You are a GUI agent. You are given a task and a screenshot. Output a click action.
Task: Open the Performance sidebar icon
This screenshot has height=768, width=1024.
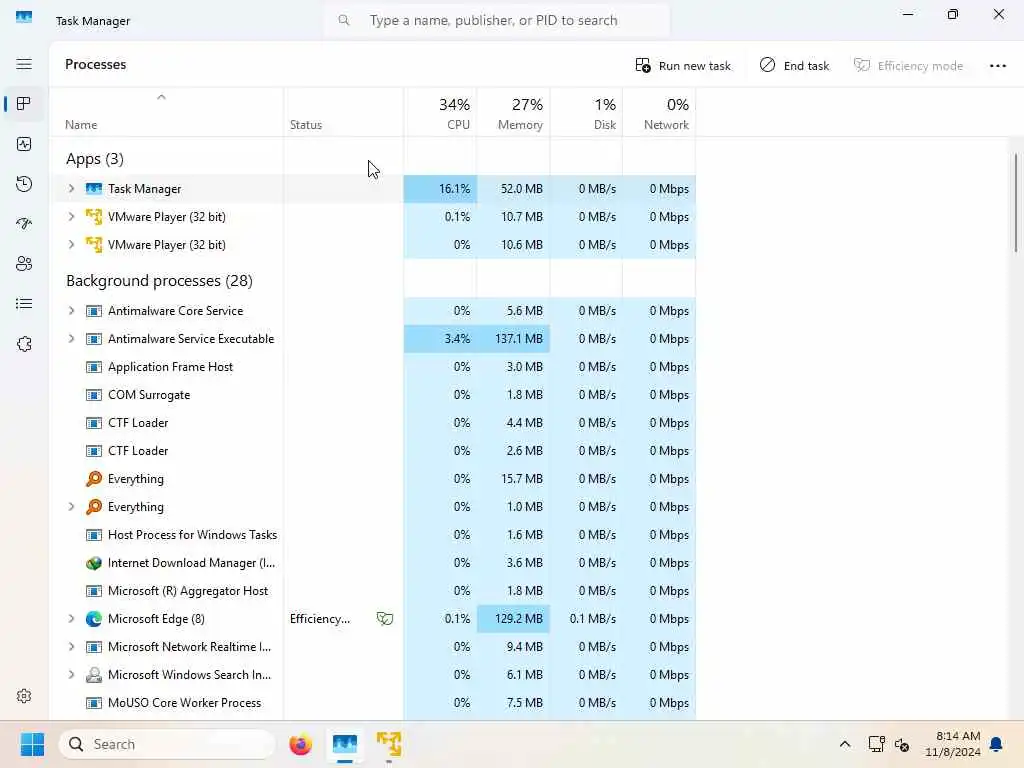click(24, 144)
